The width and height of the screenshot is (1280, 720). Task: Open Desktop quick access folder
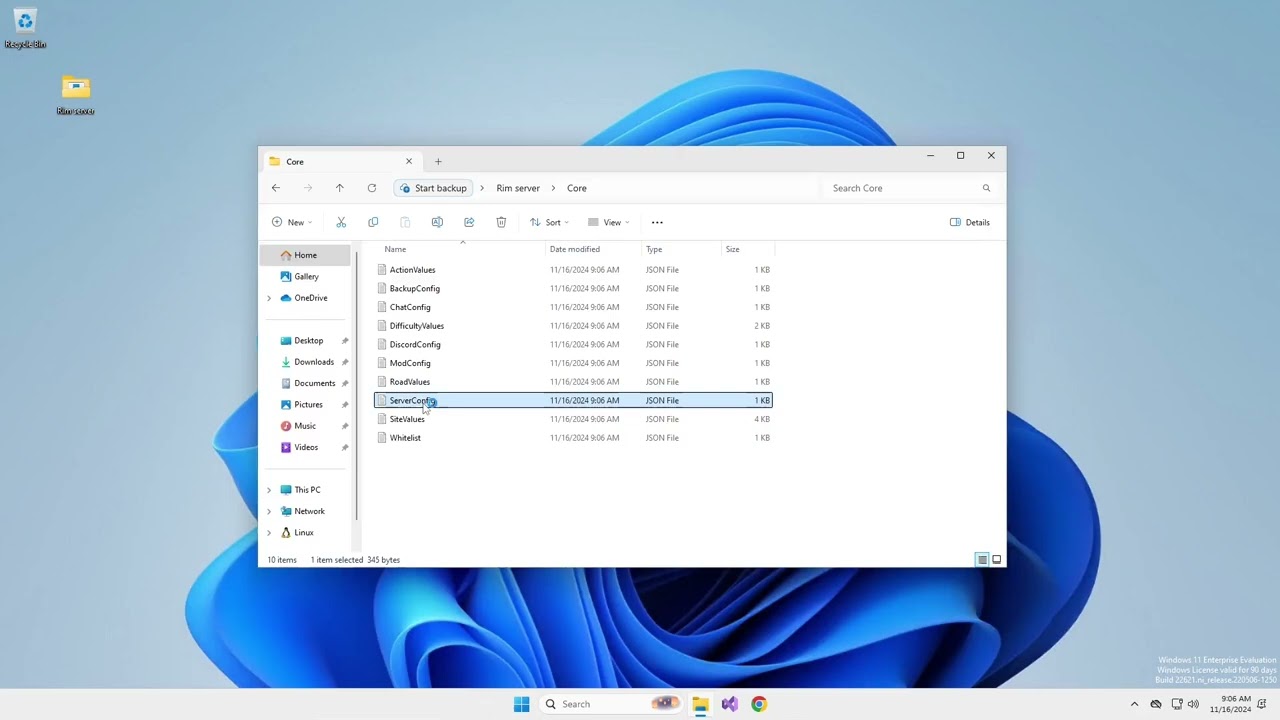point(307,341)
